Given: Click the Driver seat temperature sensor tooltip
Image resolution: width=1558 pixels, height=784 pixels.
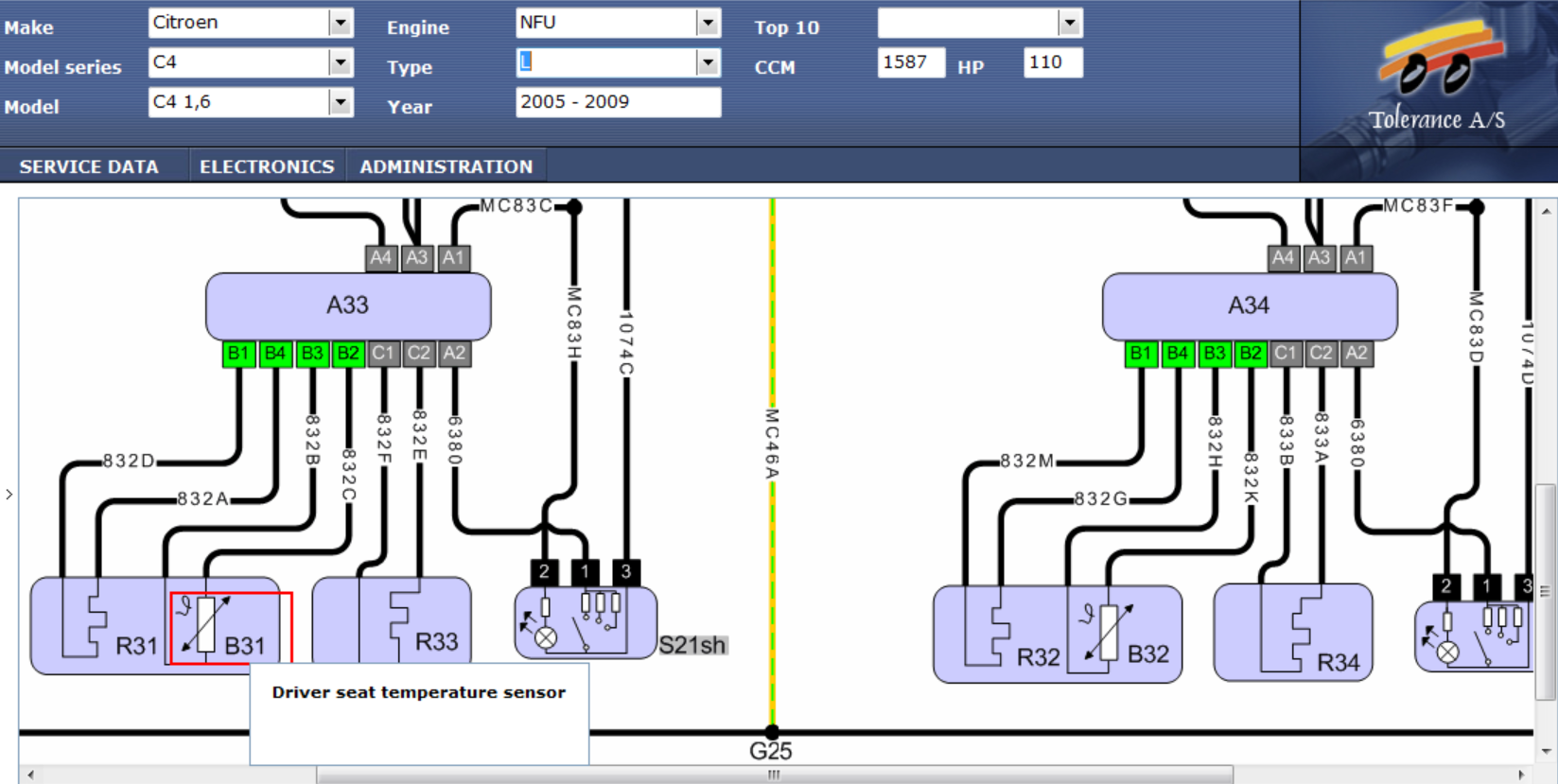Looking at the screenshot, I should [419, 714].
